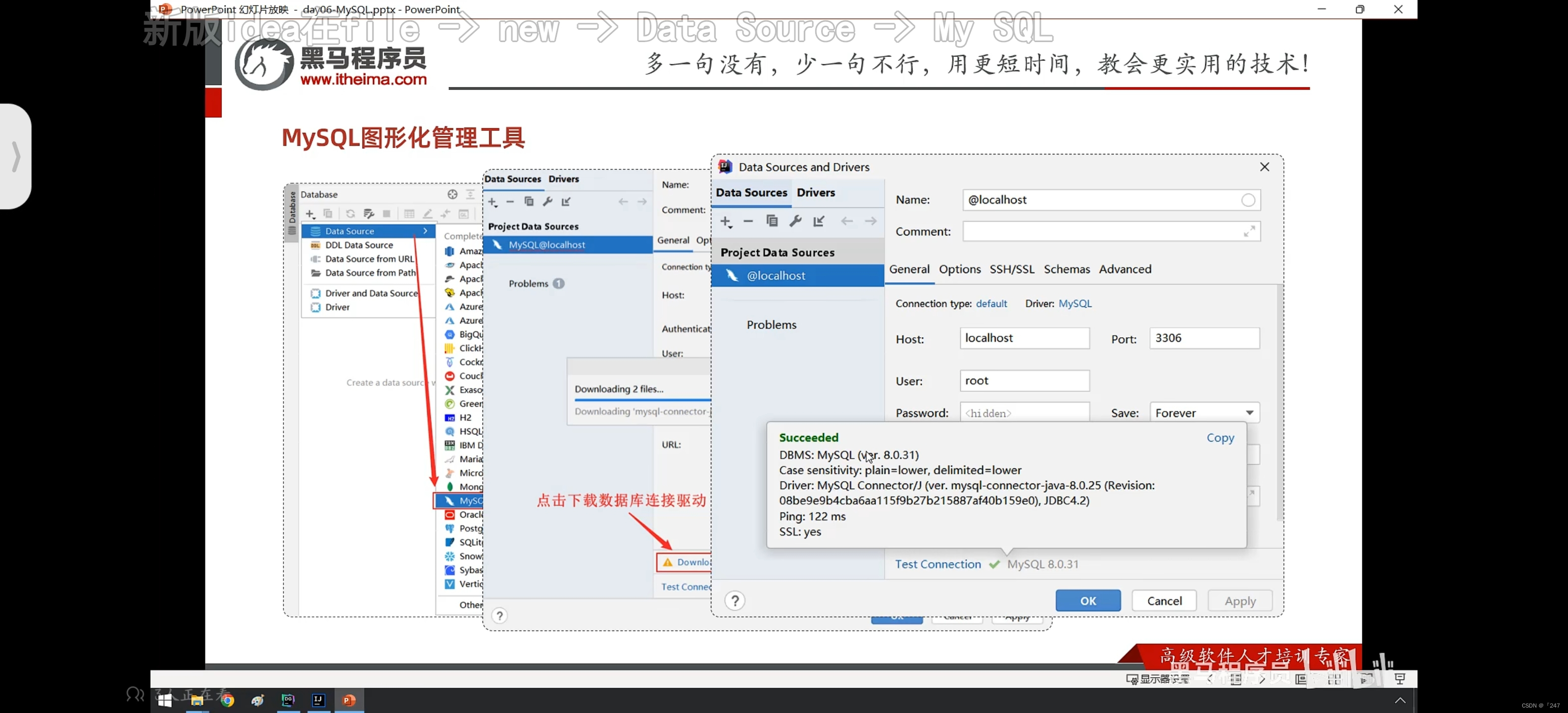Click the back arrow in front dialog toolbar
The width and height of the screenshot is (1568, 713).
pos(847,221)
